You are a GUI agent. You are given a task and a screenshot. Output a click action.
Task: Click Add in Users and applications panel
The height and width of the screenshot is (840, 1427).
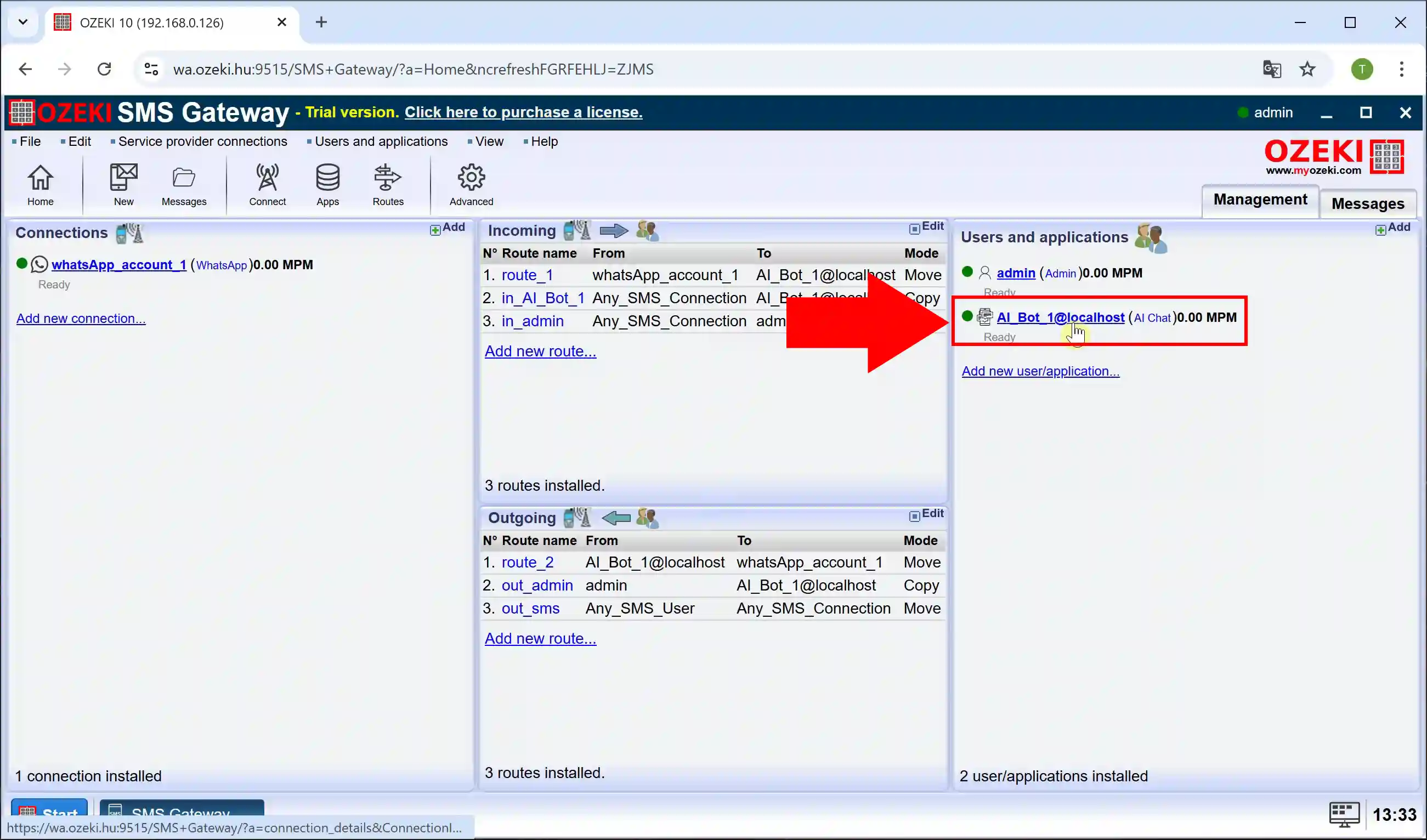(1393, 228)
